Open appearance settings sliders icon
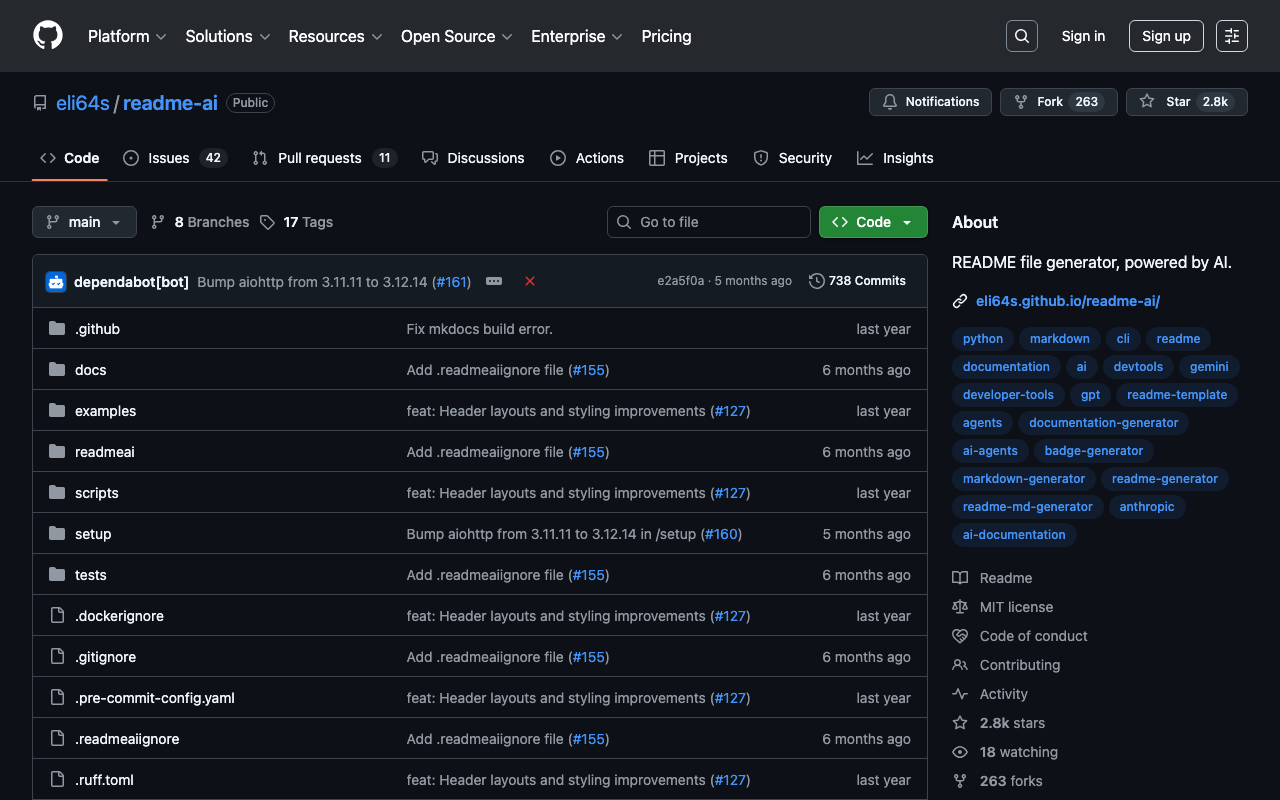This screenshot has width=1280, height=800. tap(1231, 36)
